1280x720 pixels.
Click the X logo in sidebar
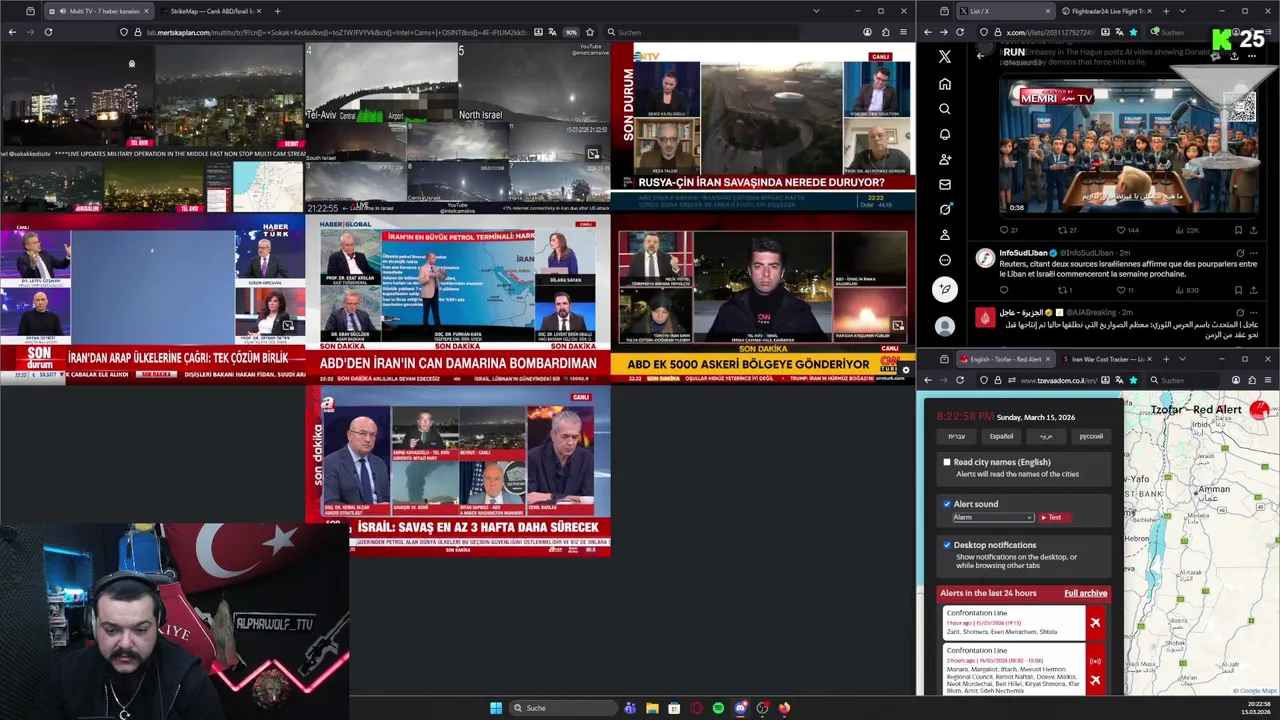point(945,57)
